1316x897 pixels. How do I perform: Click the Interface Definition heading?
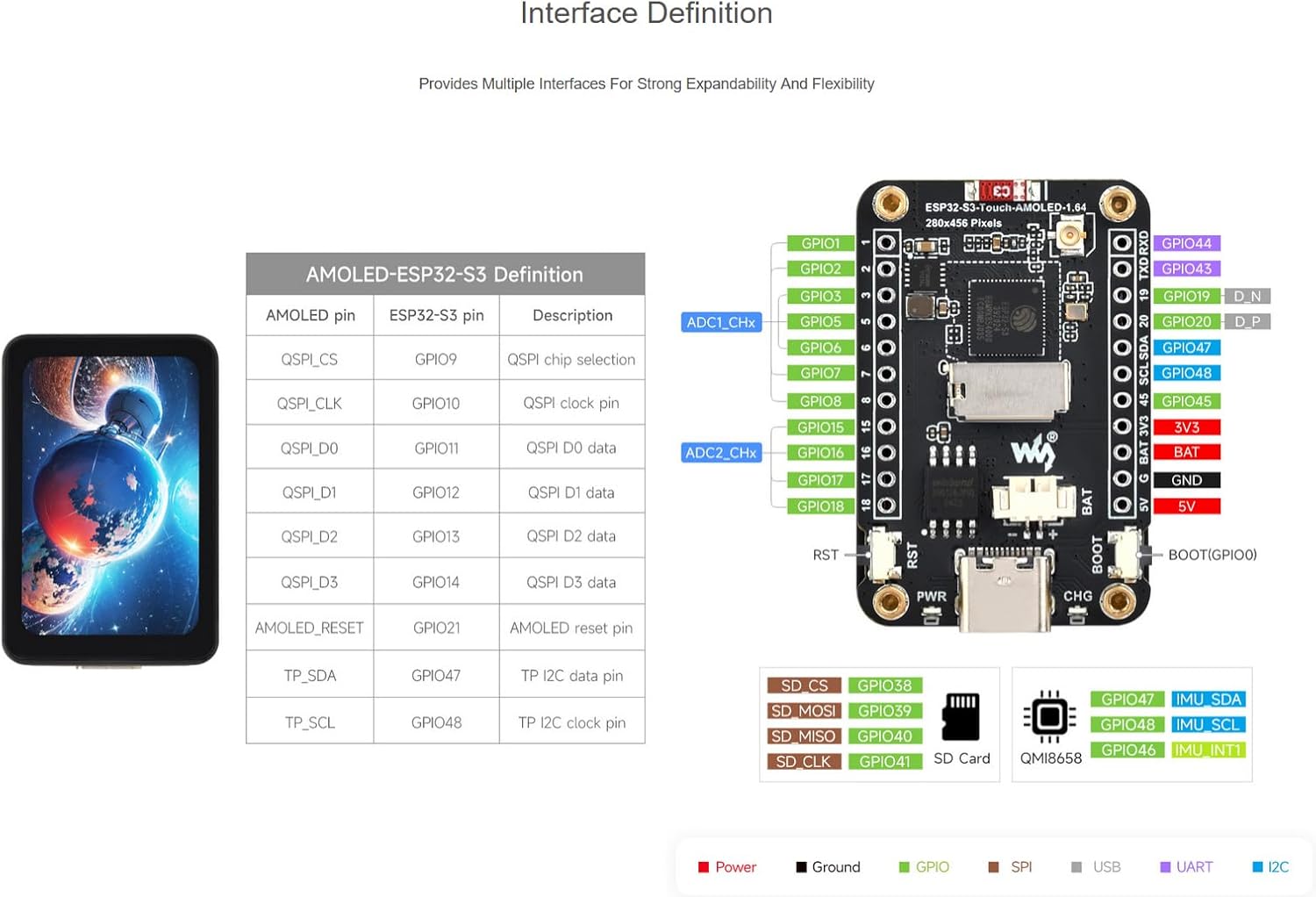[646, 13]
